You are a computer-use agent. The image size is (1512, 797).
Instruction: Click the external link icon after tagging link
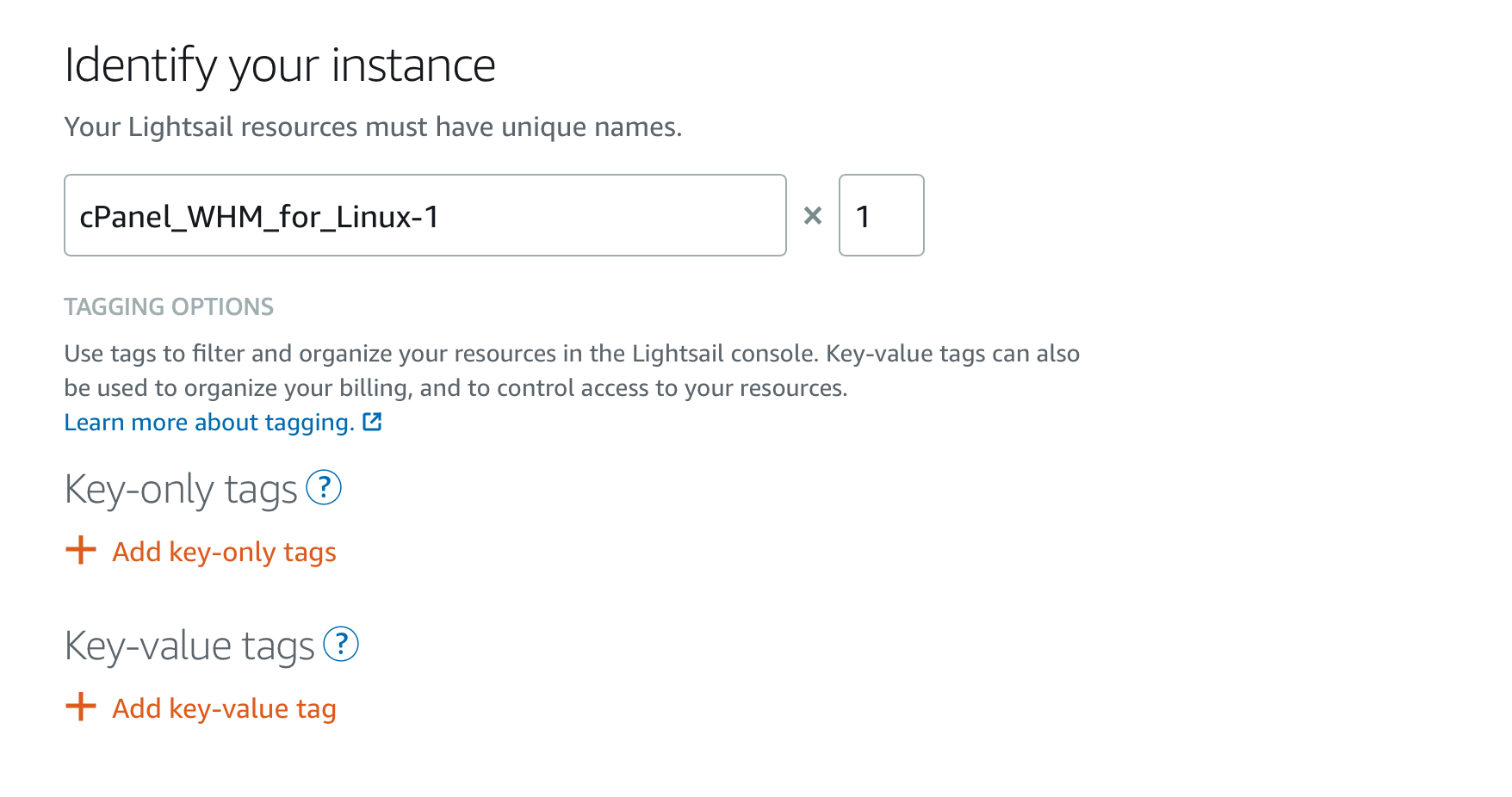point(372,422)
